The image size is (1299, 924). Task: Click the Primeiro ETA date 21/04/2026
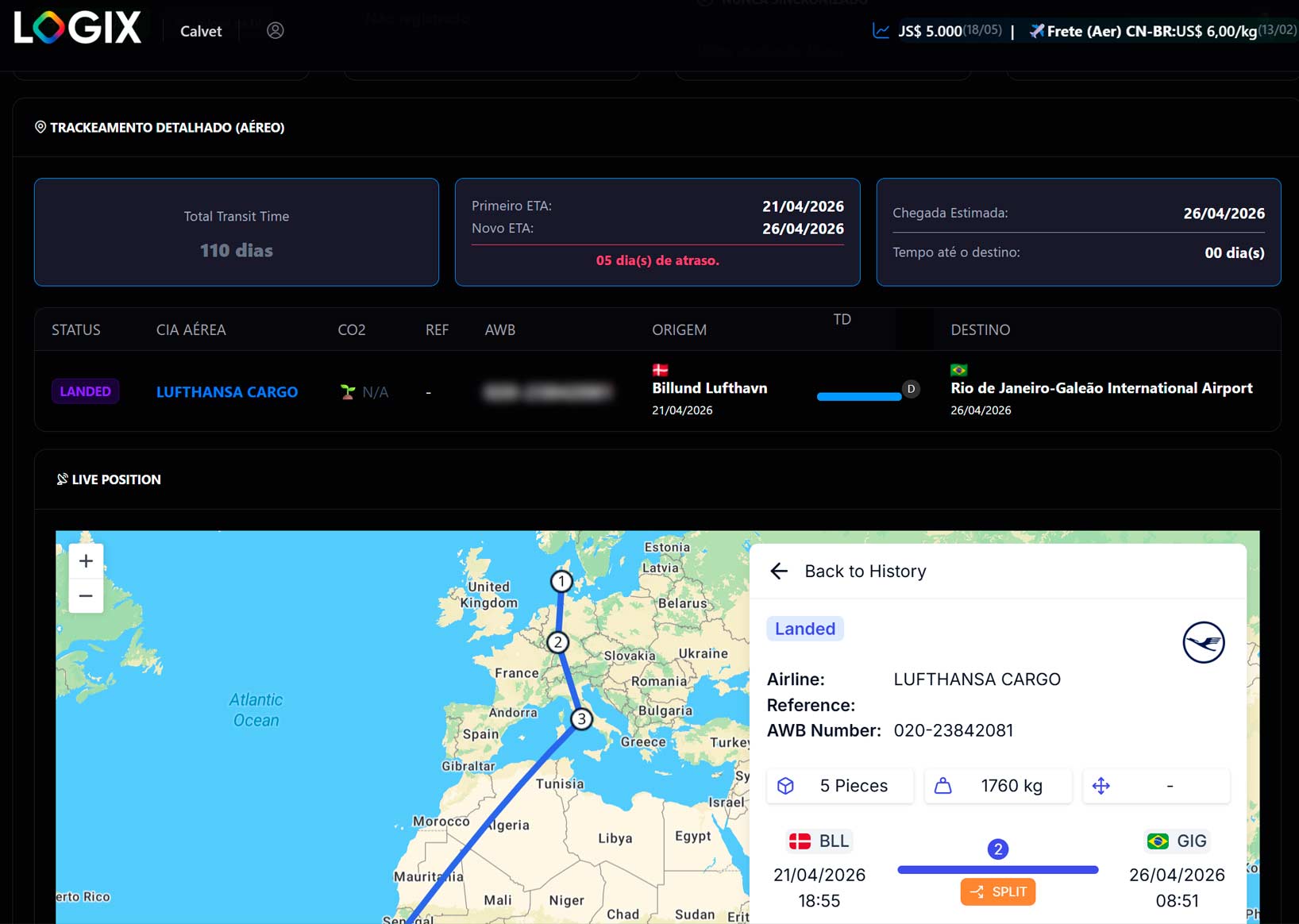[x=803, y=206]
